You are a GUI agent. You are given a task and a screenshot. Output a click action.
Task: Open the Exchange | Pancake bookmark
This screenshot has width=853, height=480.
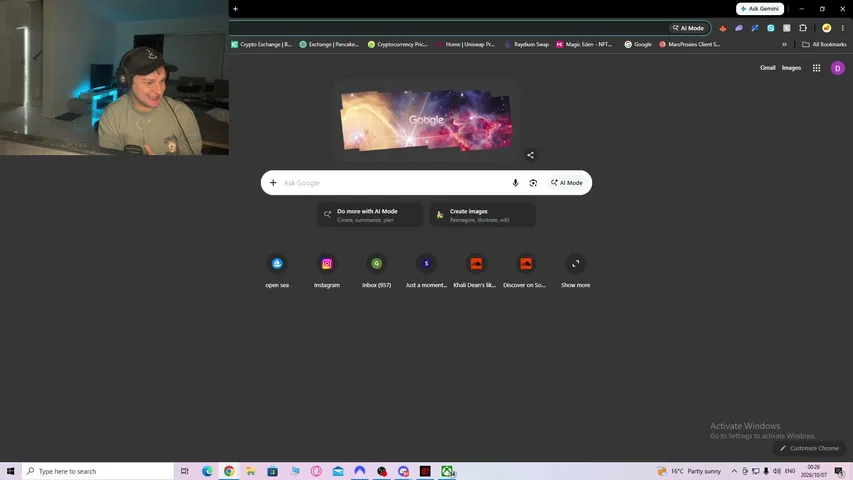(329, 44)
